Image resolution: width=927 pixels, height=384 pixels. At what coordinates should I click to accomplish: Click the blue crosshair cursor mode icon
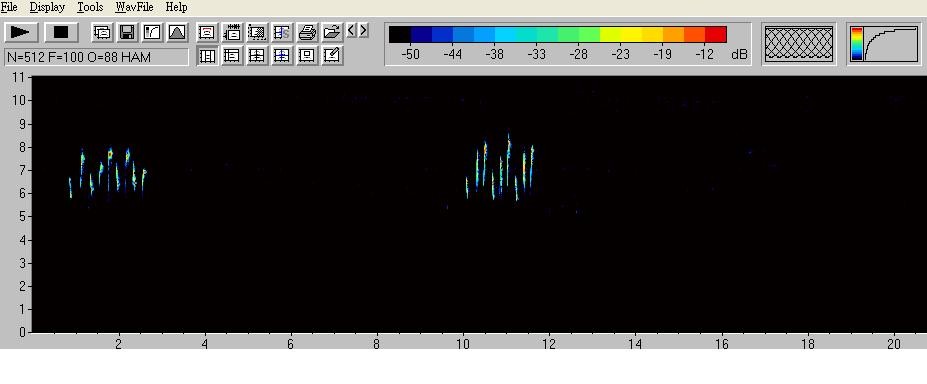(x=282, y=56)
